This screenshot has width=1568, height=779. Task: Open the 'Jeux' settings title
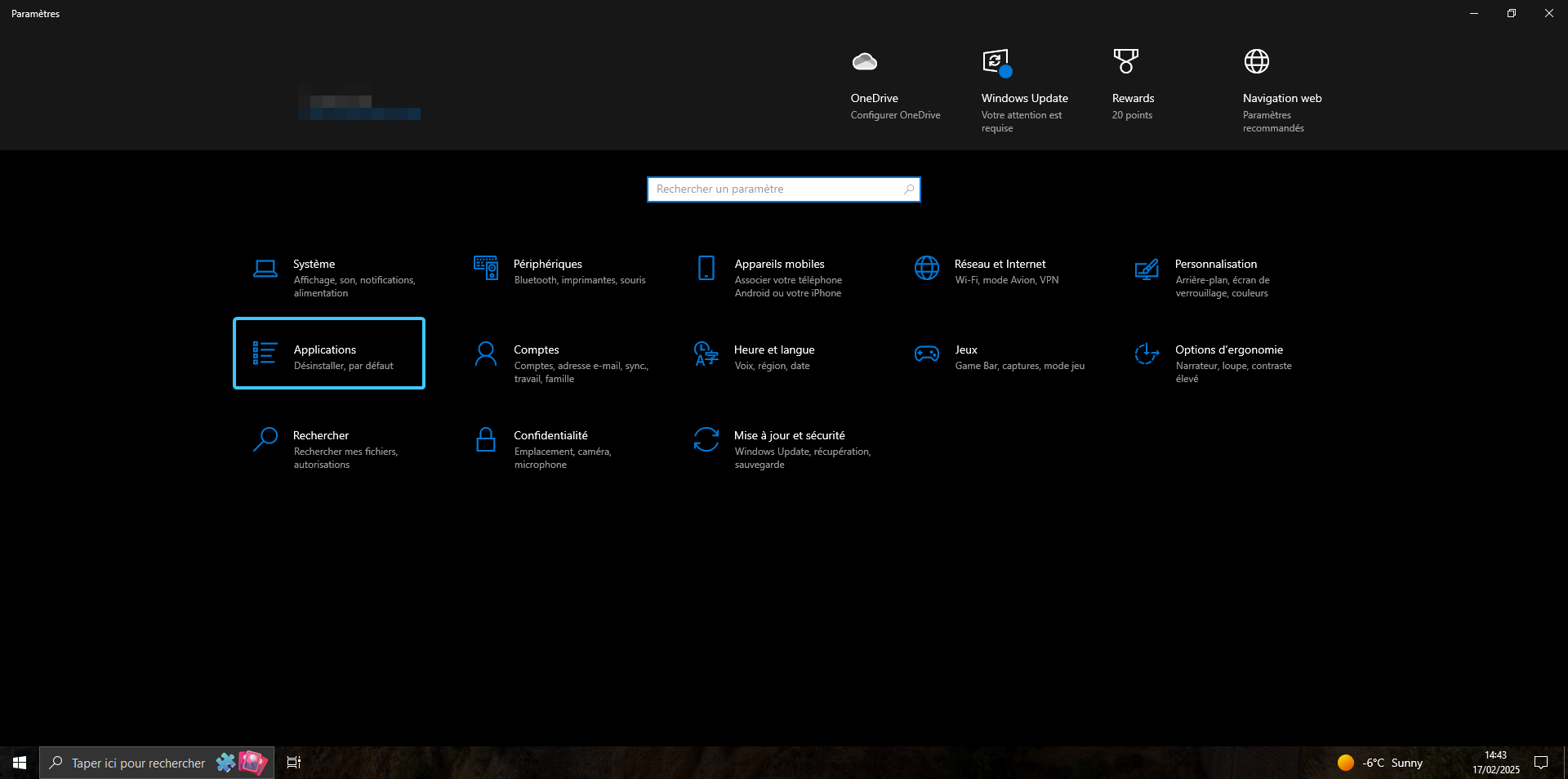[x=965, y=350]
